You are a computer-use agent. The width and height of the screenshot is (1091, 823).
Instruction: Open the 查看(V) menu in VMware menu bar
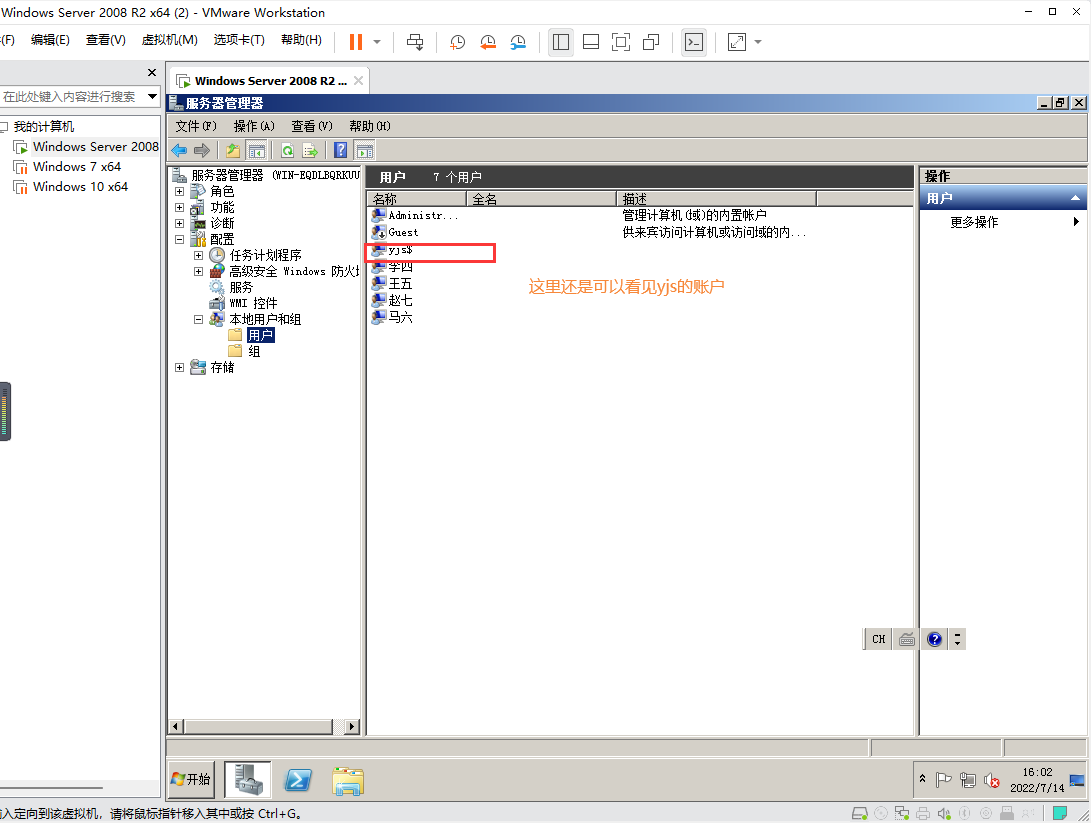click(106, 40)
